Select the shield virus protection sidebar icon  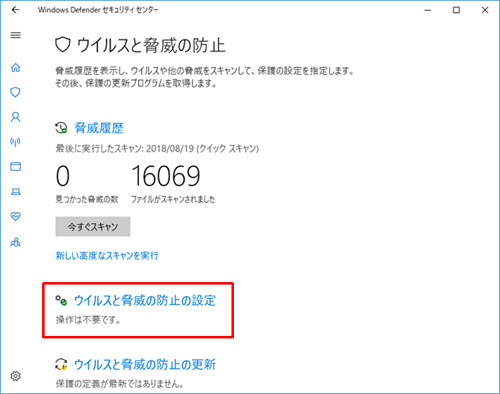click(x=15, y=92)
